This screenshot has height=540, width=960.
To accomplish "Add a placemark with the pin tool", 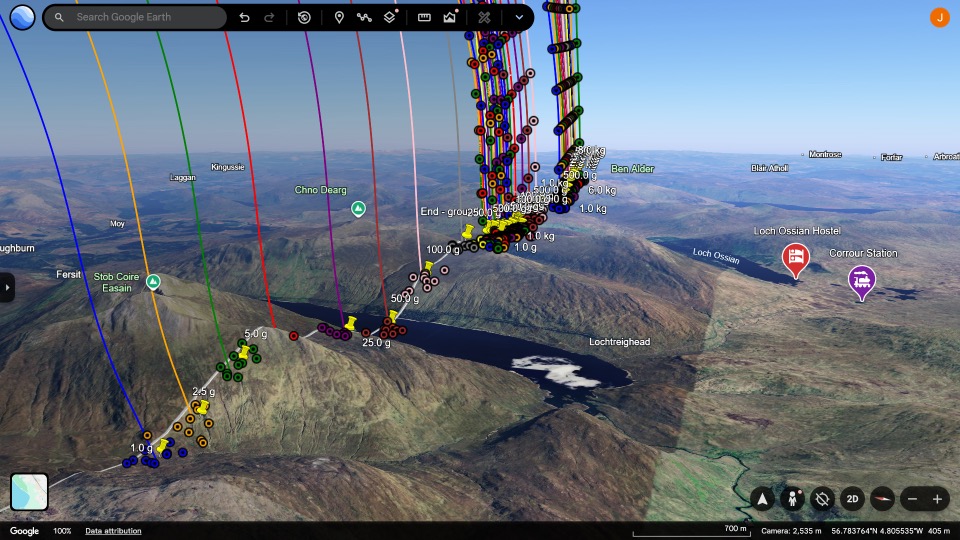I will click(339, 17).
